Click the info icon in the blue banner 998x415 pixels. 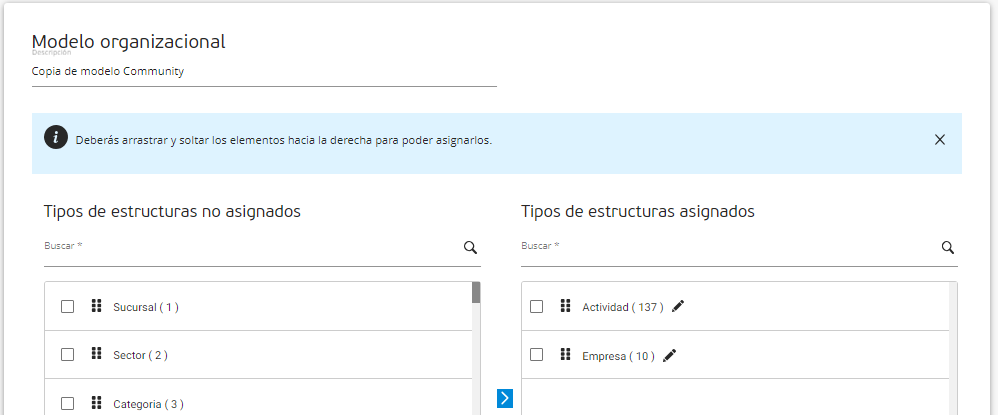(56, 138)
